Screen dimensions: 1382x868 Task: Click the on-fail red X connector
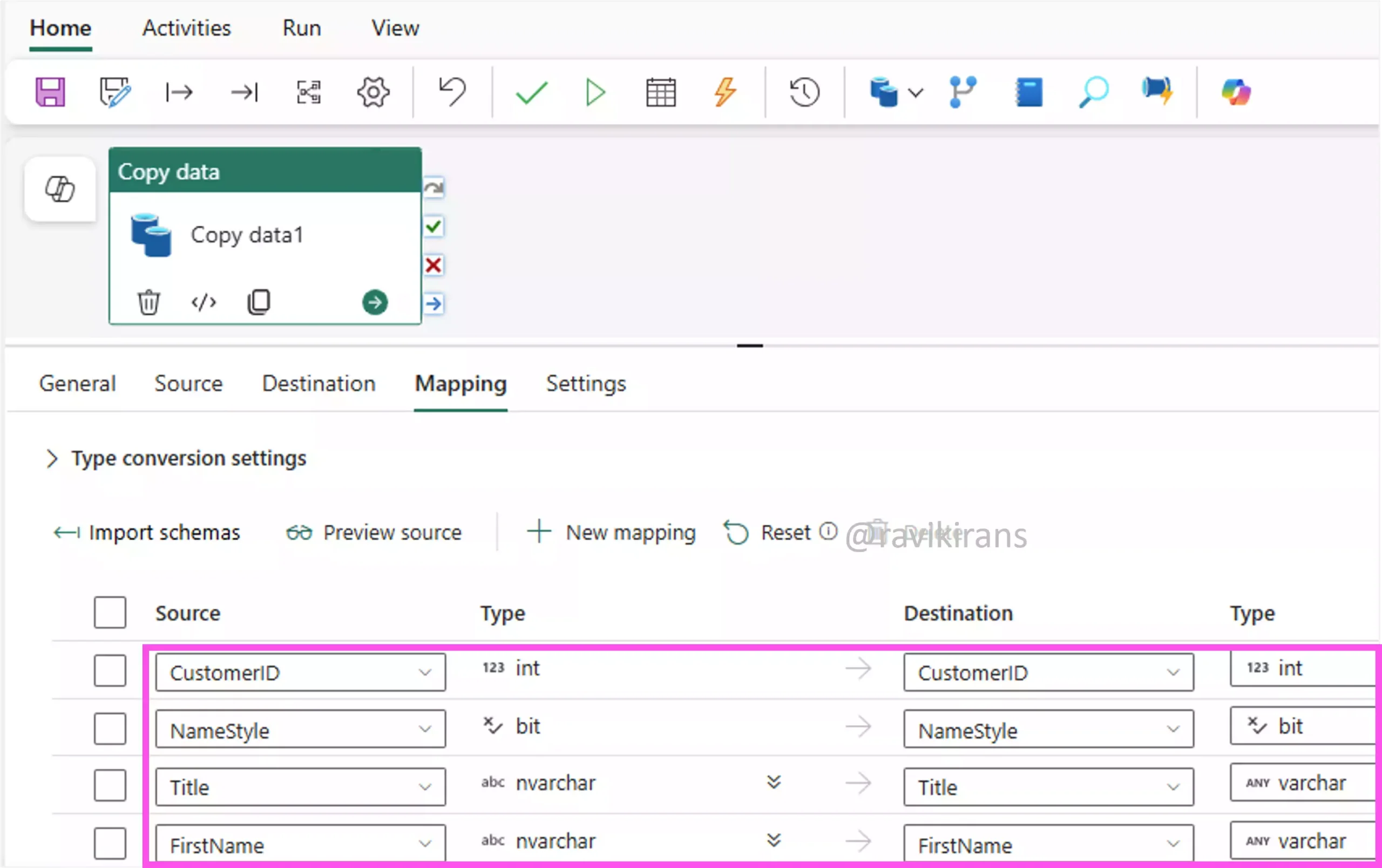click(434, 265)
